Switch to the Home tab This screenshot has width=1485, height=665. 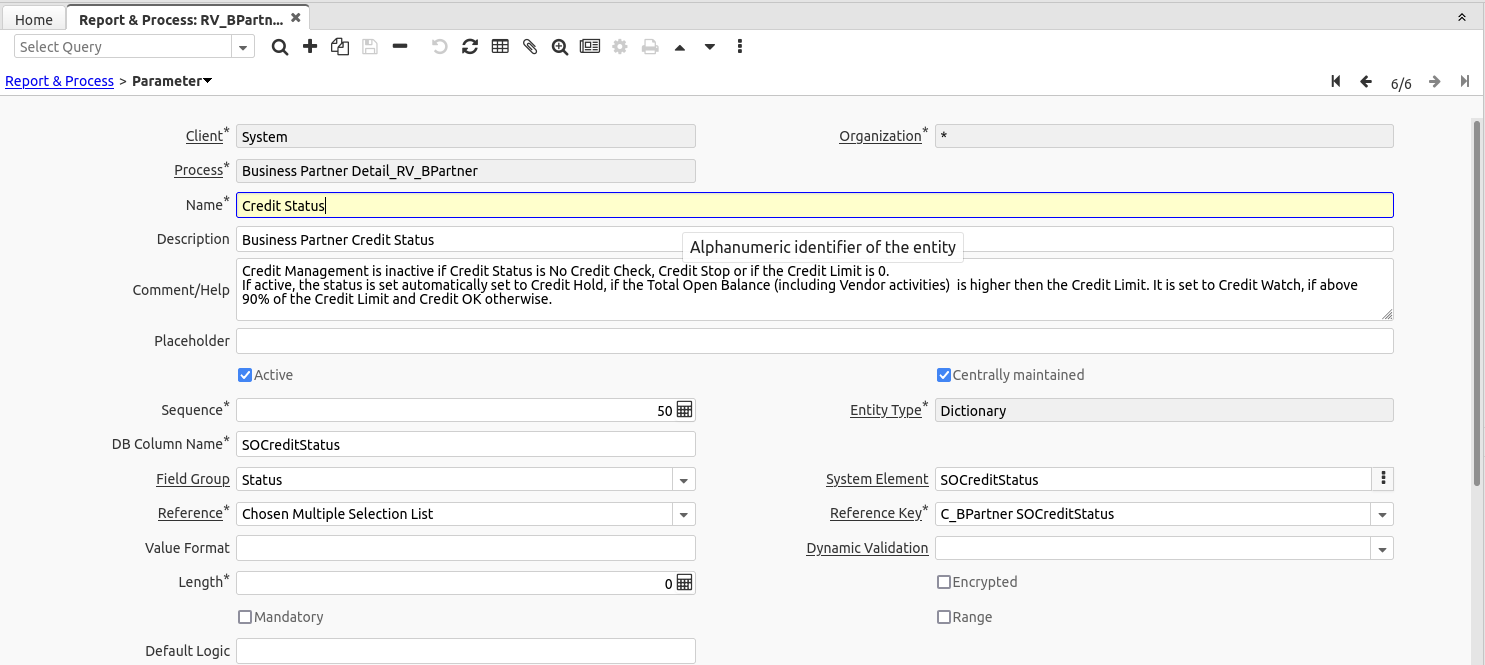pyautogui.click(x=34, y=20)
